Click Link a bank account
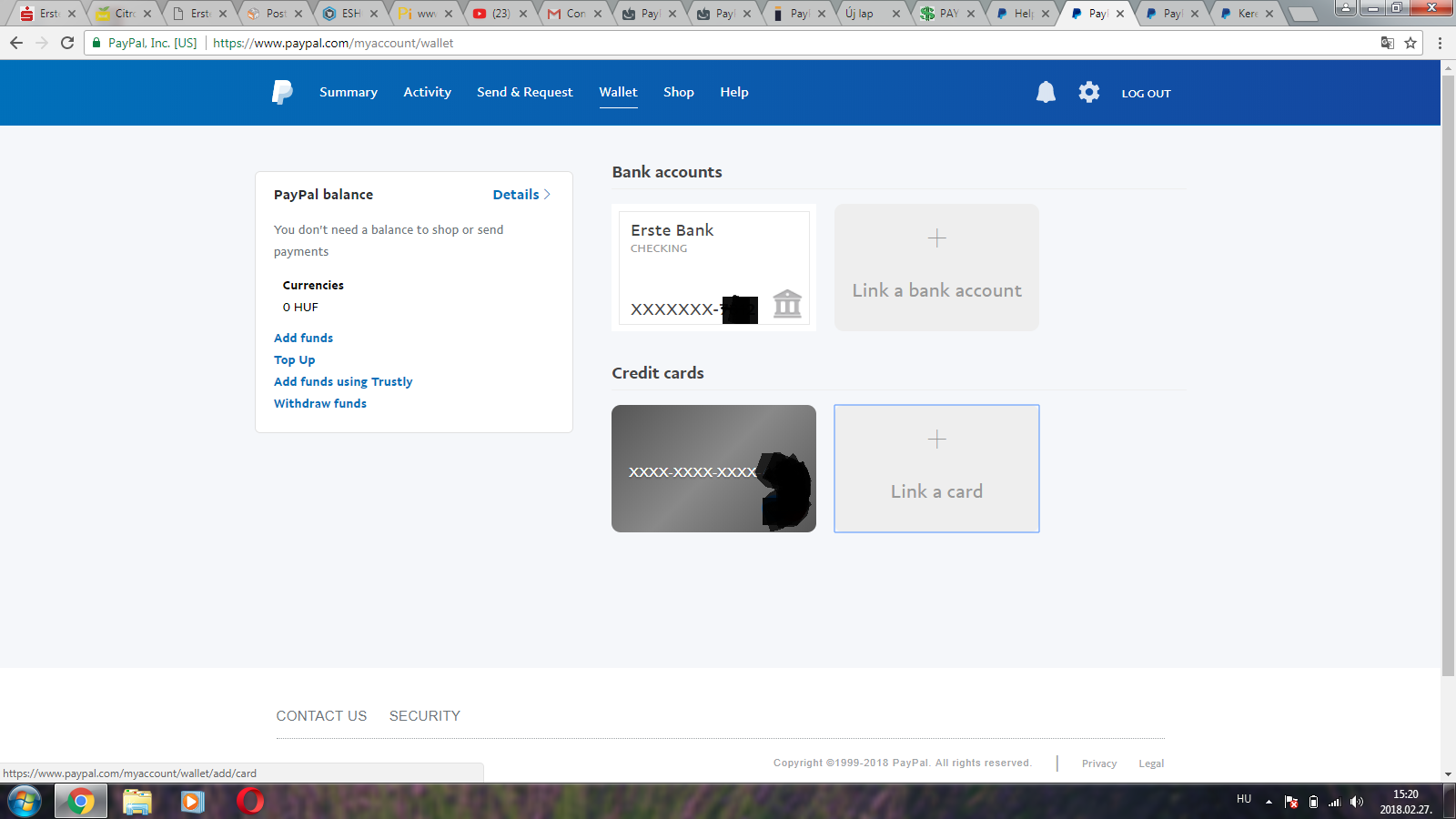1456x819 pixels. [x=936, y=268]
